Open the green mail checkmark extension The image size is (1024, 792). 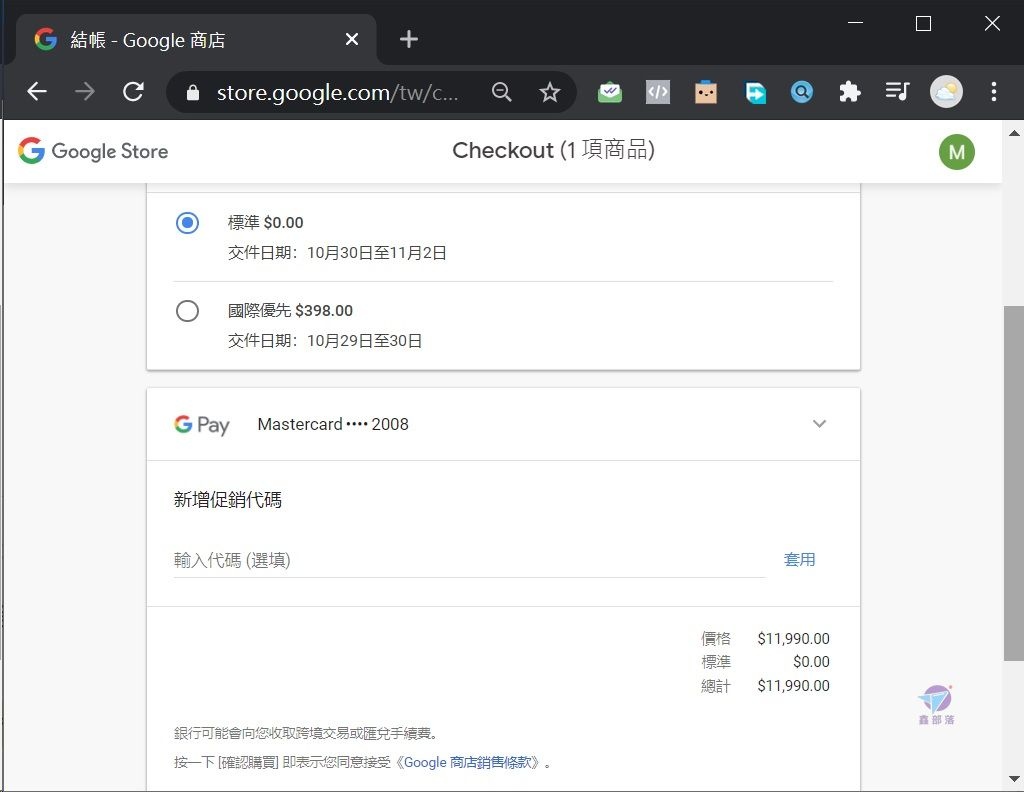pyautogui.click(x=610, y=92)
